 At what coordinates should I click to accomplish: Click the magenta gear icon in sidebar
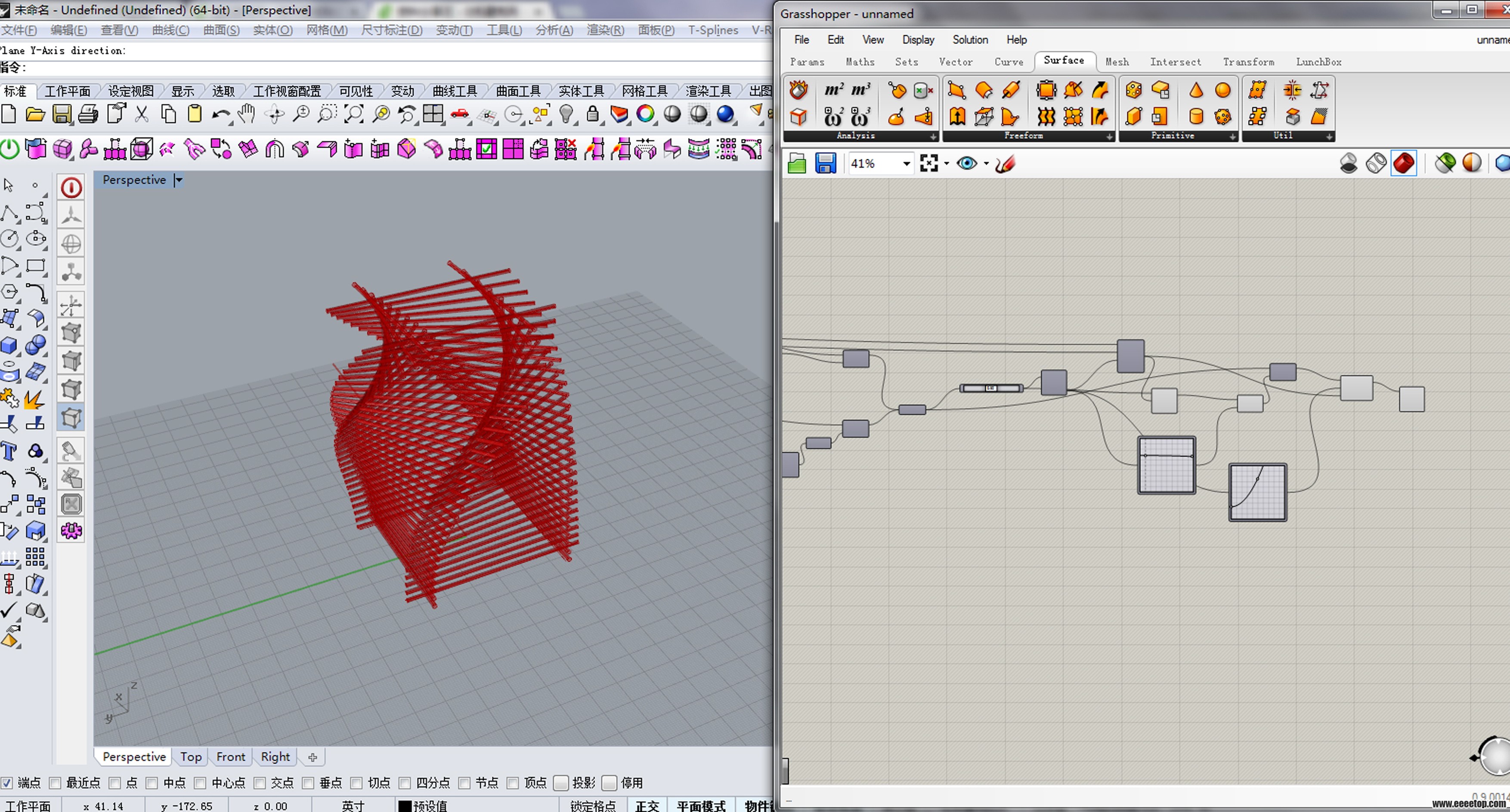(x=71, y=531)
